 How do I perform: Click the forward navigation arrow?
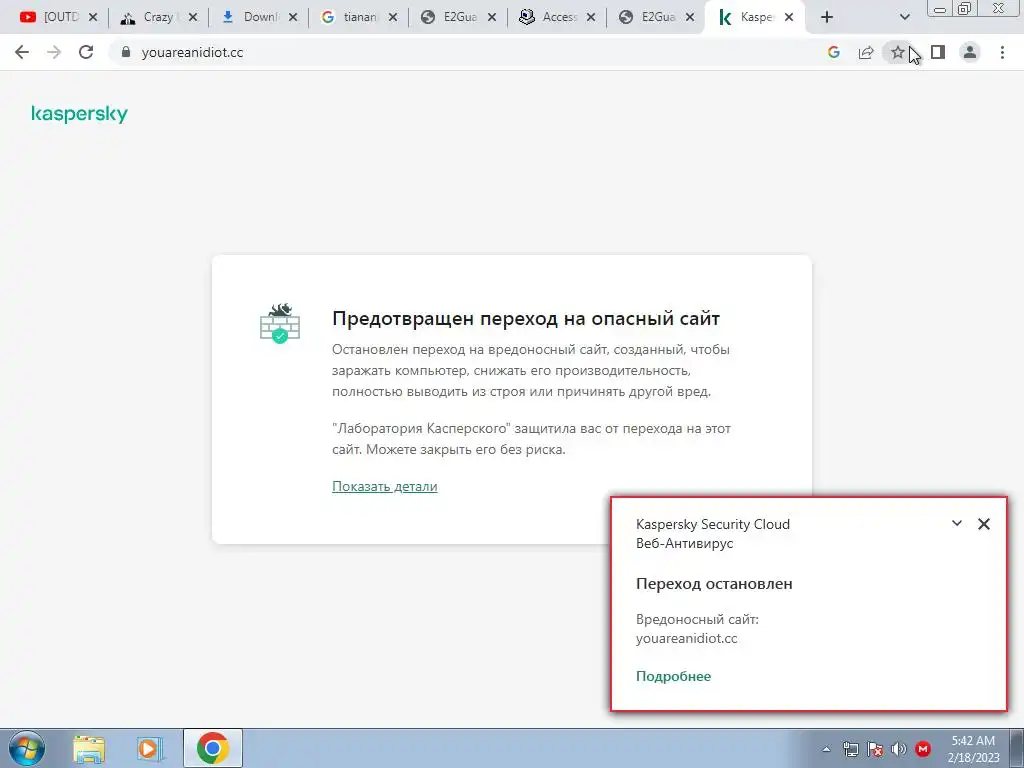pyautogui.click(x=54, y=52)
